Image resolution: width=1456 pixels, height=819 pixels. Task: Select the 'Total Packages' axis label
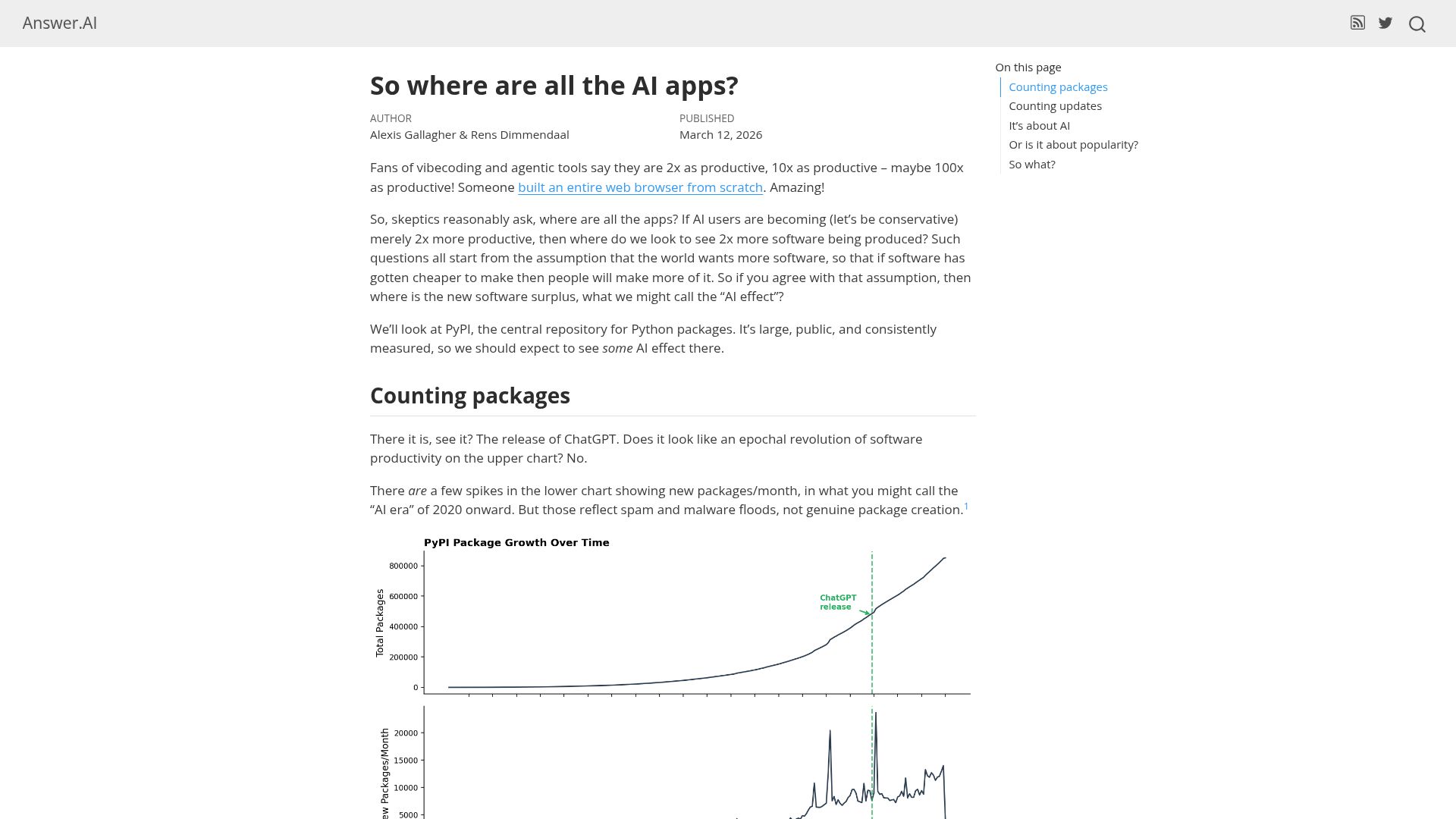380,623
